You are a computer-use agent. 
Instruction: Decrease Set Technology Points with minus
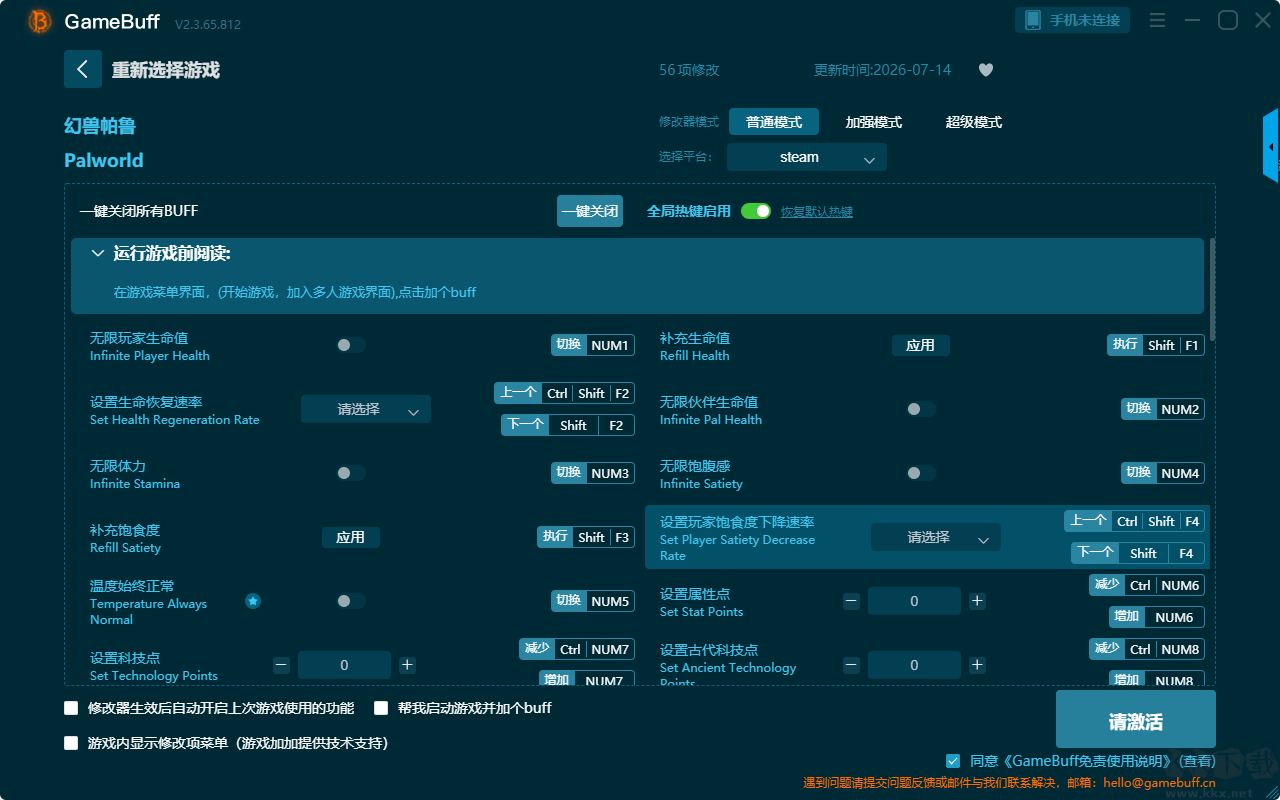coord(281,665)
